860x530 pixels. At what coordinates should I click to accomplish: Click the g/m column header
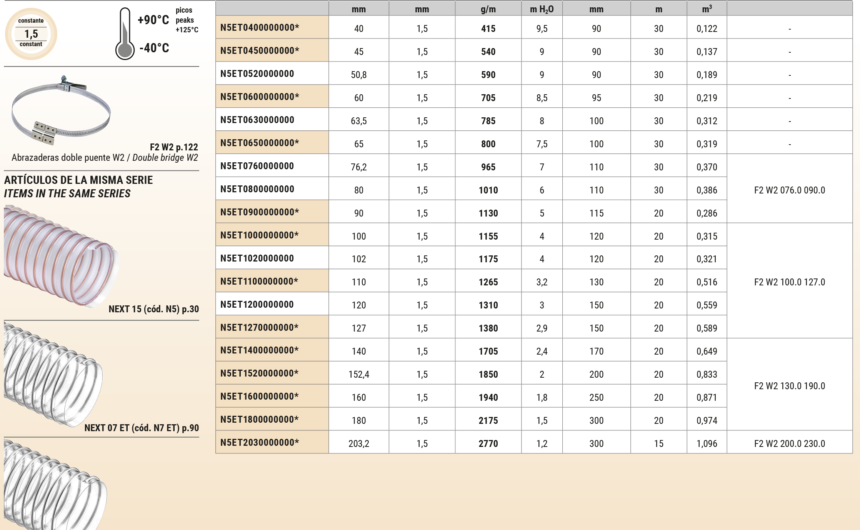(x=488, y=8)
